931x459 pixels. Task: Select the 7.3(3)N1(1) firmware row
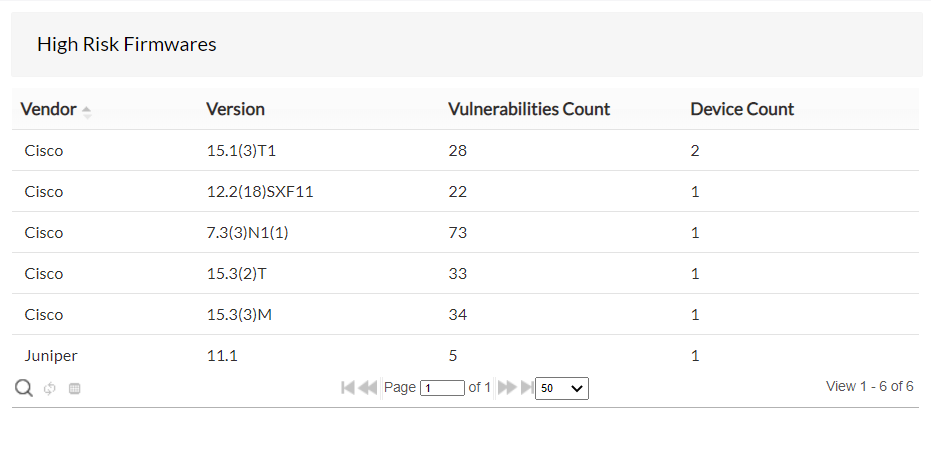[x=247, y=233]
